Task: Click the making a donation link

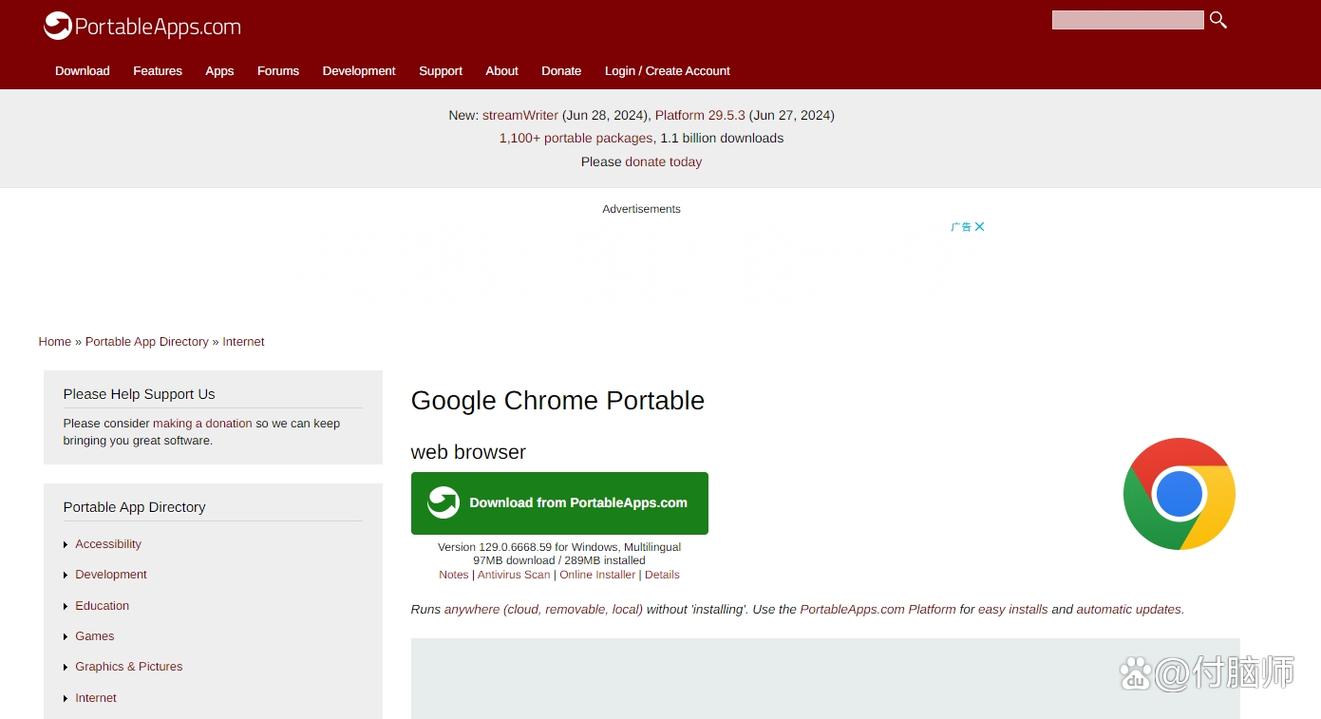Action: pos(202,424)
